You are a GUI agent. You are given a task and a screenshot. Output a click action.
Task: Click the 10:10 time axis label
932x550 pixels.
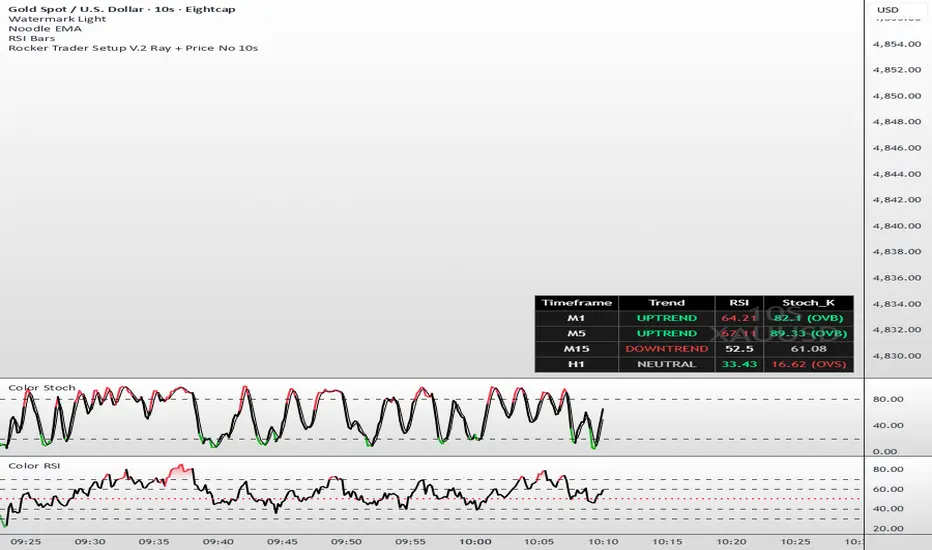tap(603, 542)
